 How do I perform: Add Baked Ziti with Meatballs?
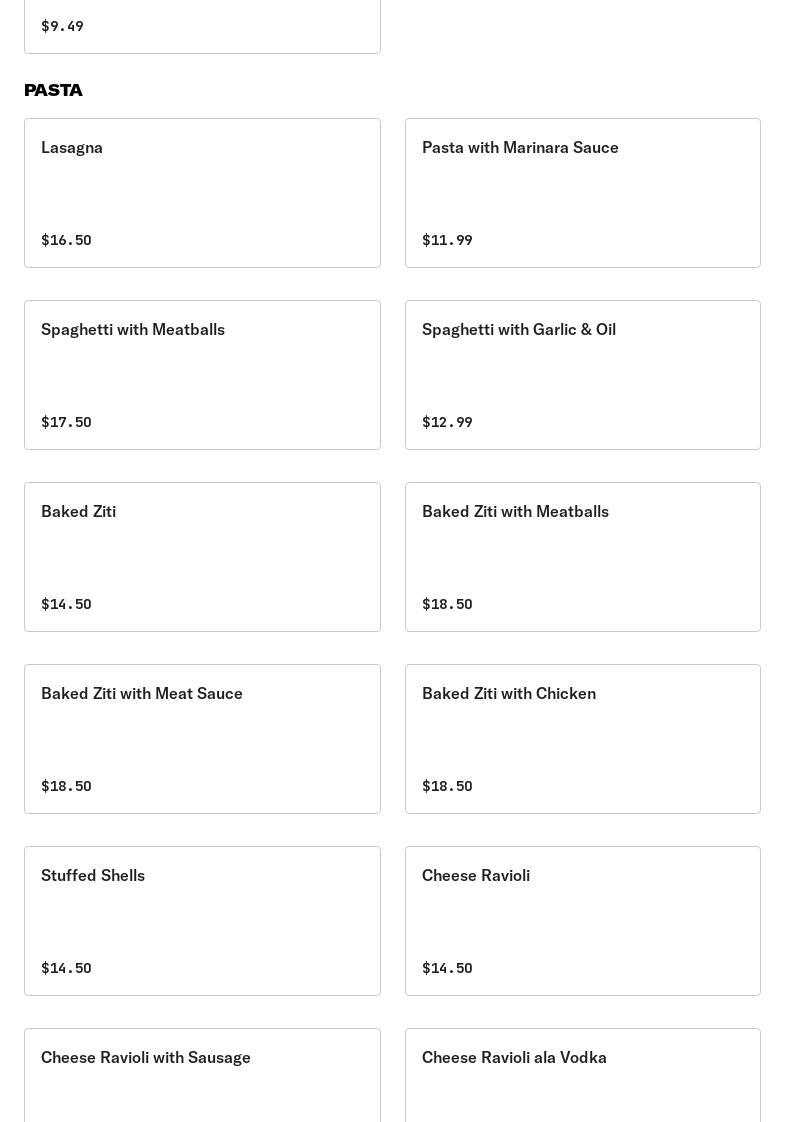coord(582,557)
